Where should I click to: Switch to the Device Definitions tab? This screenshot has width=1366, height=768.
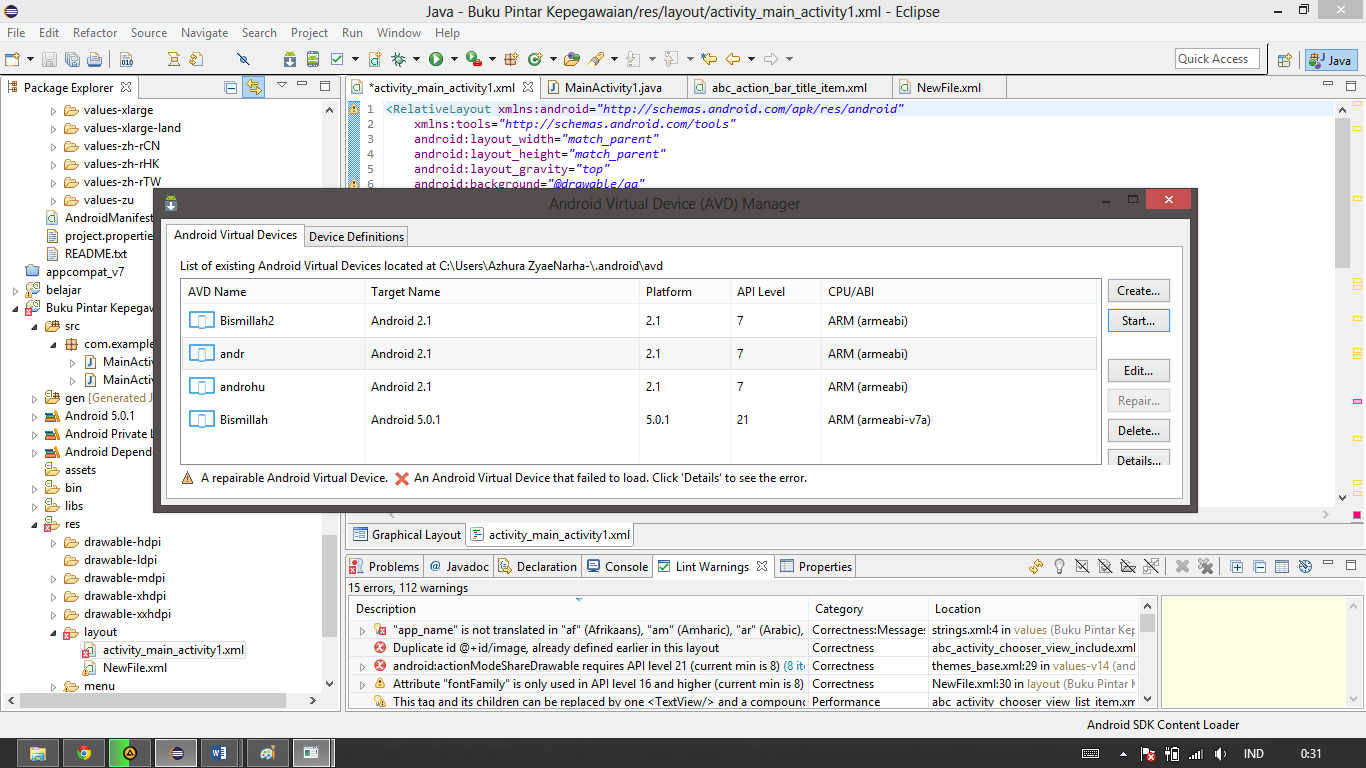pos(356,237)
